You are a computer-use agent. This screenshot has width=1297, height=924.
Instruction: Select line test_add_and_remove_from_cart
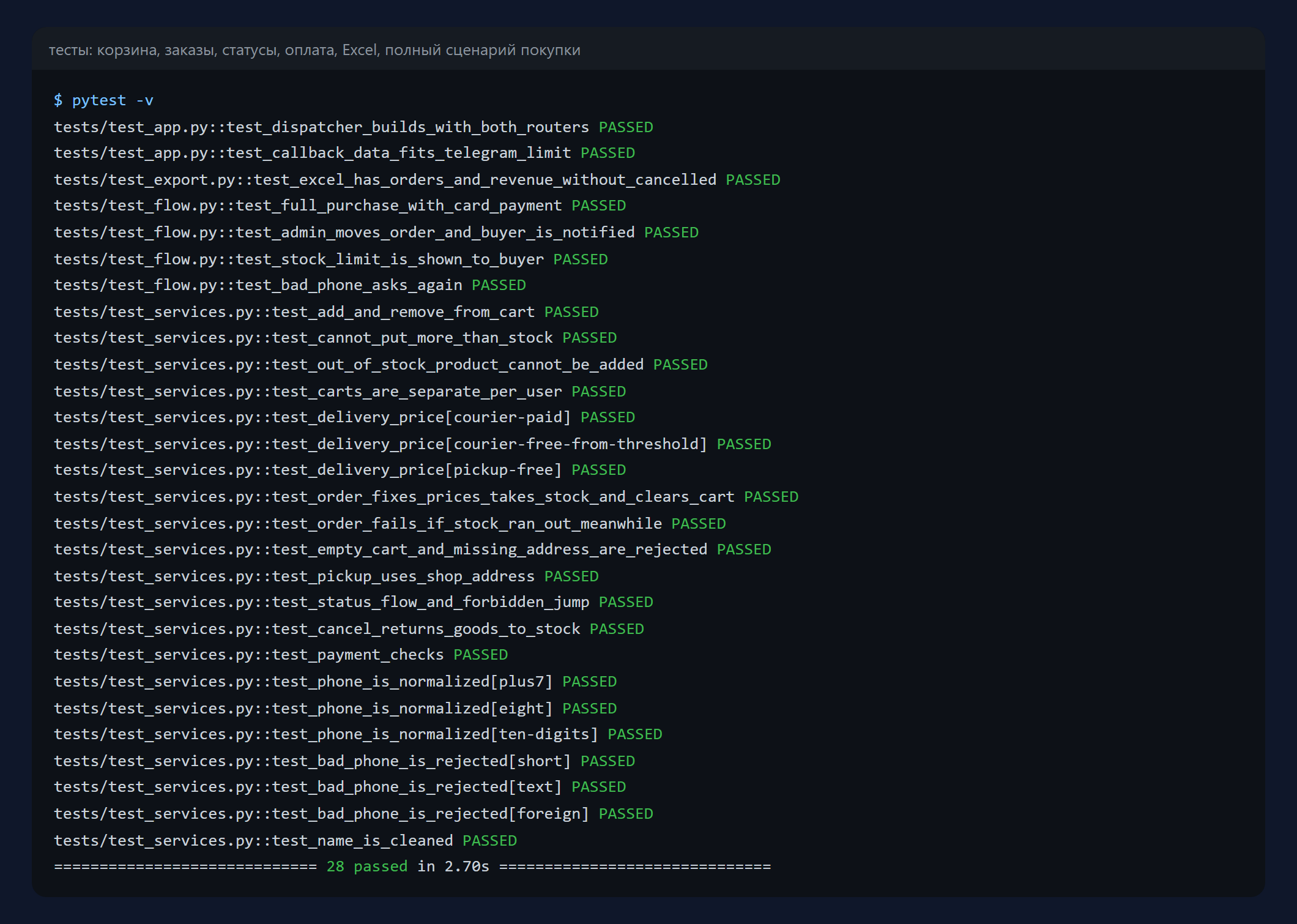coord(326,312)
